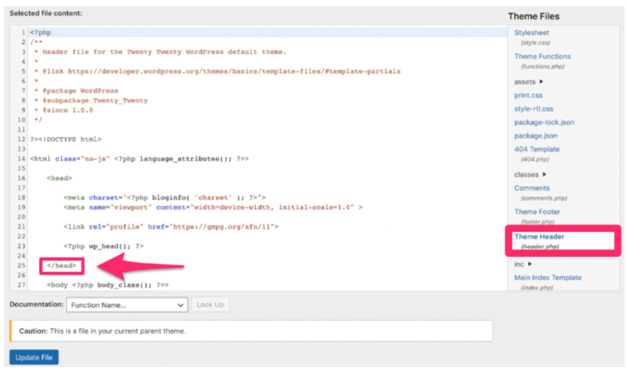Viewport: 627px width, 369px height.
Task: Click the Header file description comment line
Action: [x=161, y=52]
